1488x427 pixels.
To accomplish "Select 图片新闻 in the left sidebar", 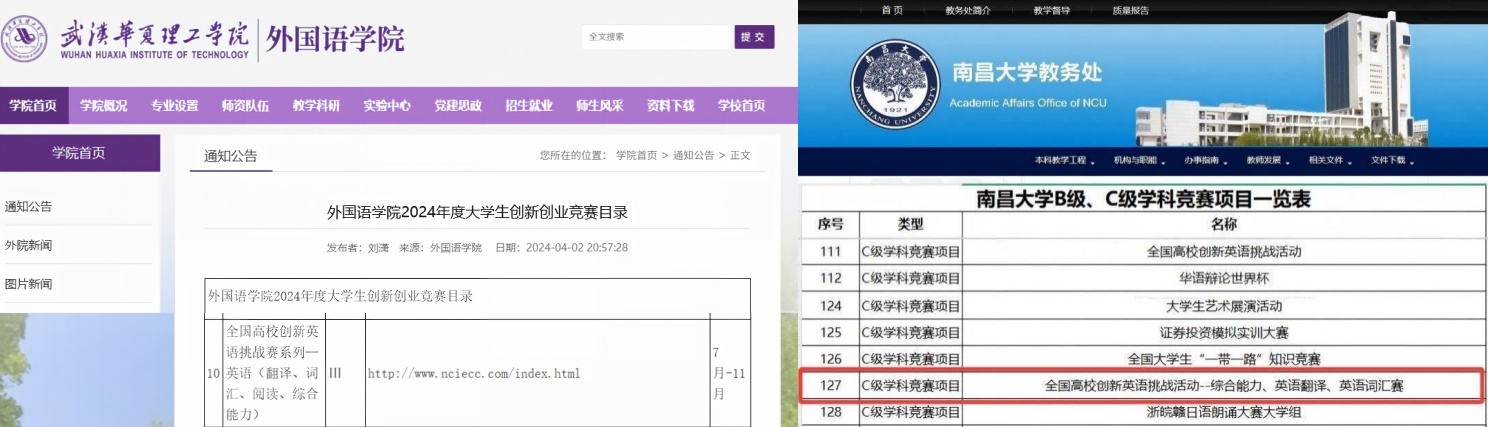I will pos(28,283).
